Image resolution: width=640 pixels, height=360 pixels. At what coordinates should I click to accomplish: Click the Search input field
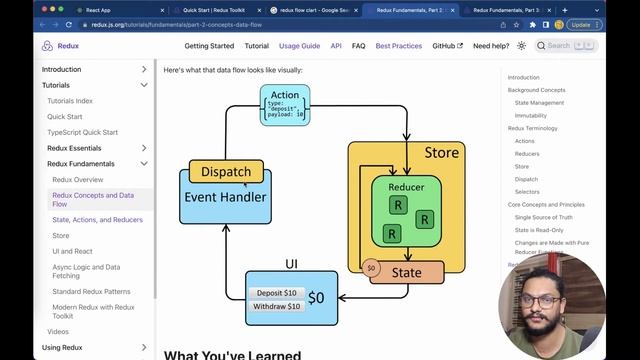tap(566, 46)
